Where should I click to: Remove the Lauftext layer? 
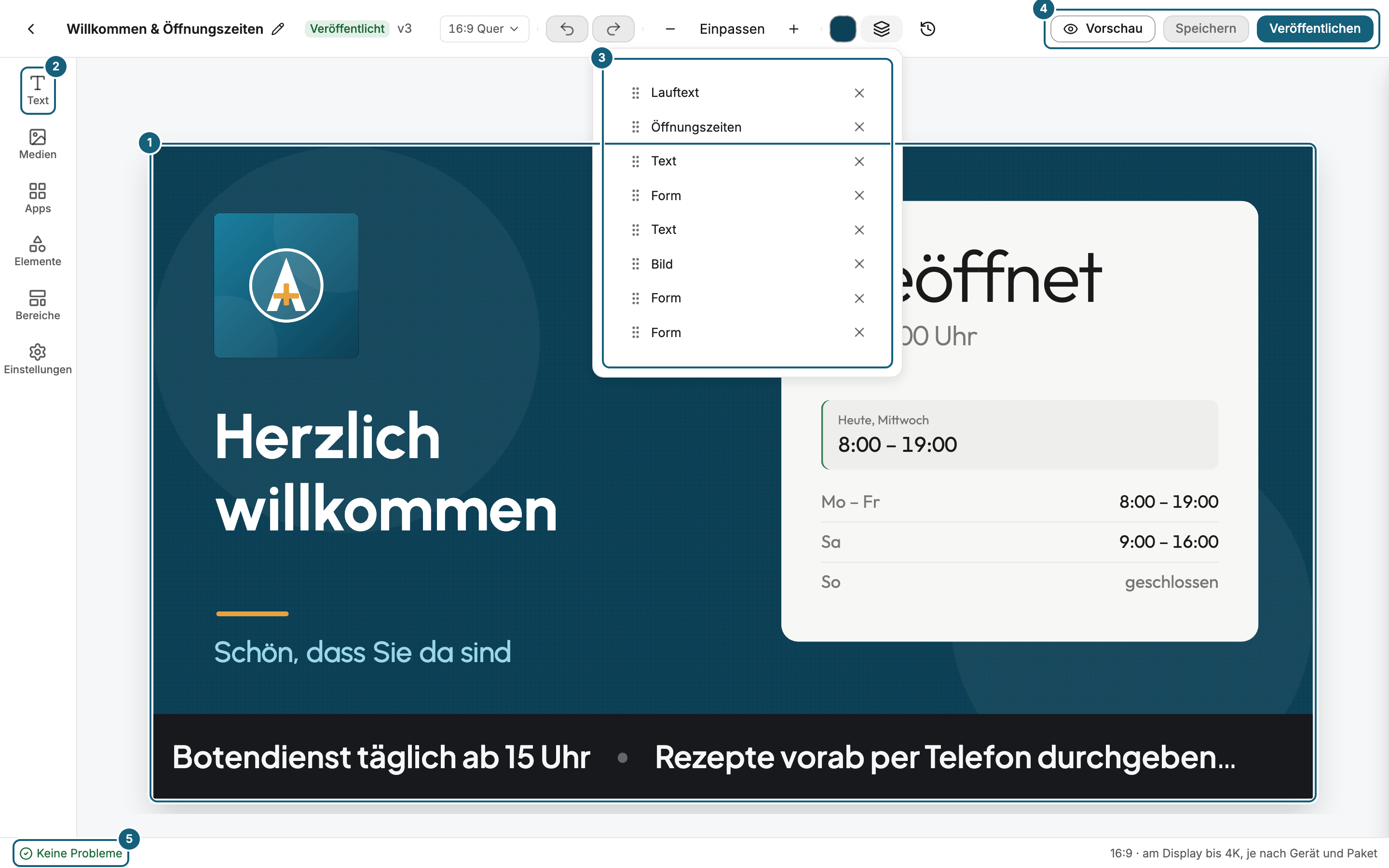pyautogui.click(x=858, y=93)
